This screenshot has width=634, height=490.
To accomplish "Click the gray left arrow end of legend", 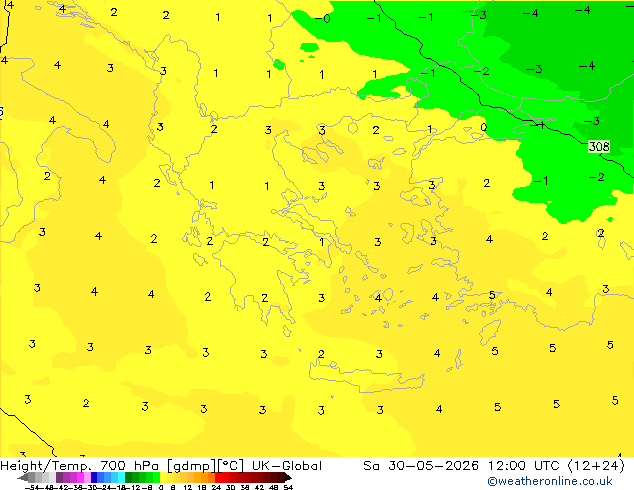I will [x=23, y=478].
